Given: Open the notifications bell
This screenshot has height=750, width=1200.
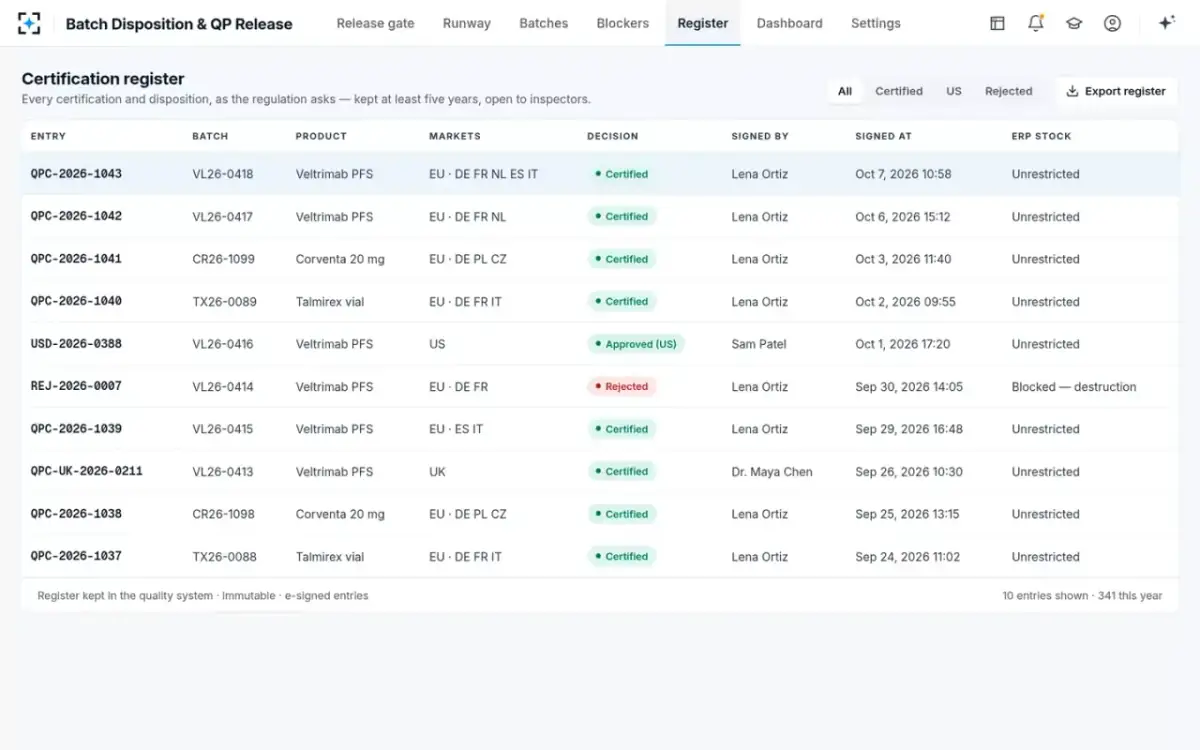Looking at the screenshot, I should (x=1036, y=23).
